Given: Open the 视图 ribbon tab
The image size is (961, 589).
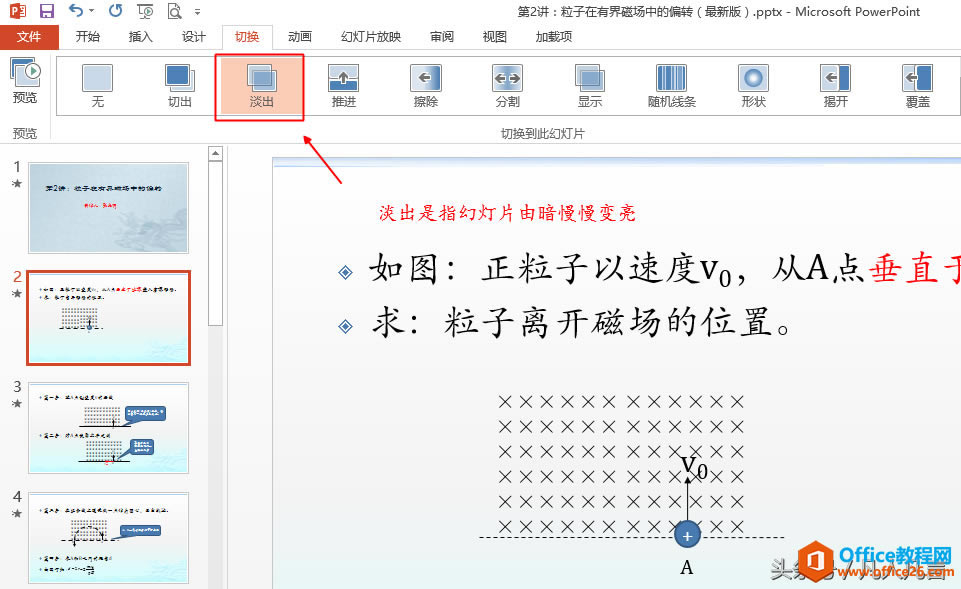Looking at the screenshot, I should 495,37.
